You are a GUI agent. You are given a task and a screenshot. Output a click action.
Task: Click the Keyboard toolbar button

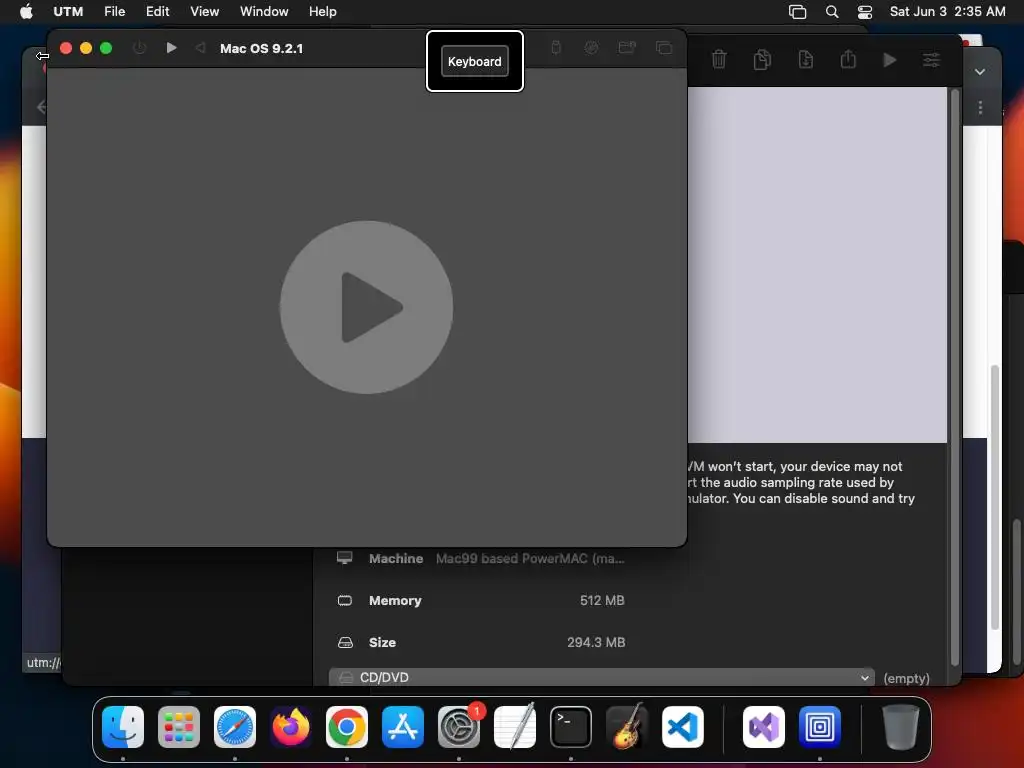[x=475, y=61]
